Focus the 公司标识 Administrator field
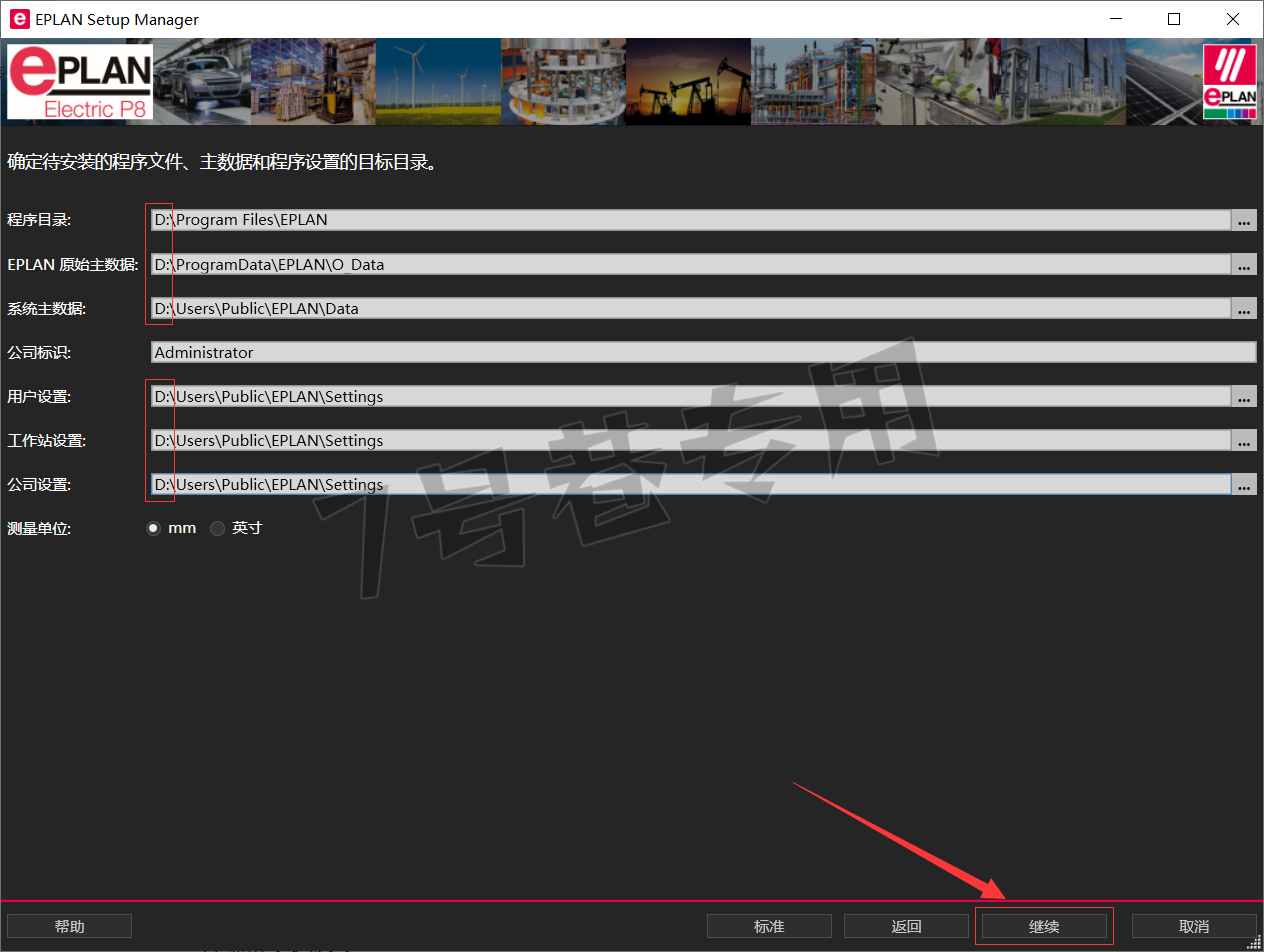 (703, 352)
